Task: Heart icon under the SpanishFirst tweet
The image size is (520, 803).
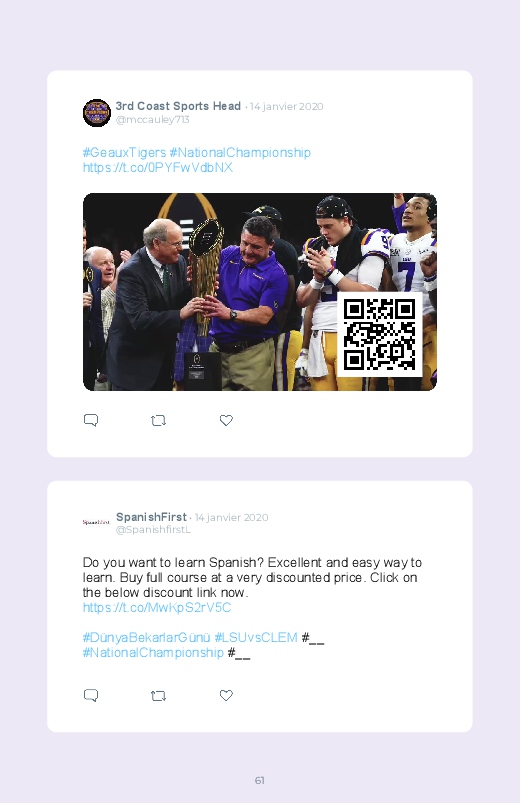Action: coord(226,695)
